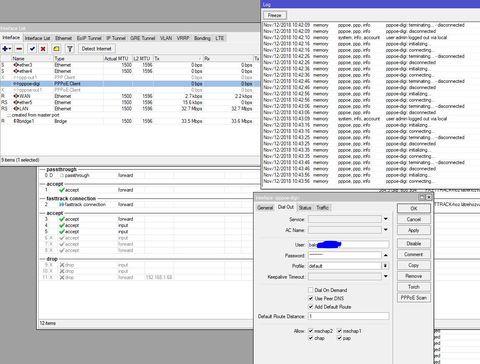Click the red minus Remove icon
The image size is (480, 364).
[19, 49]
